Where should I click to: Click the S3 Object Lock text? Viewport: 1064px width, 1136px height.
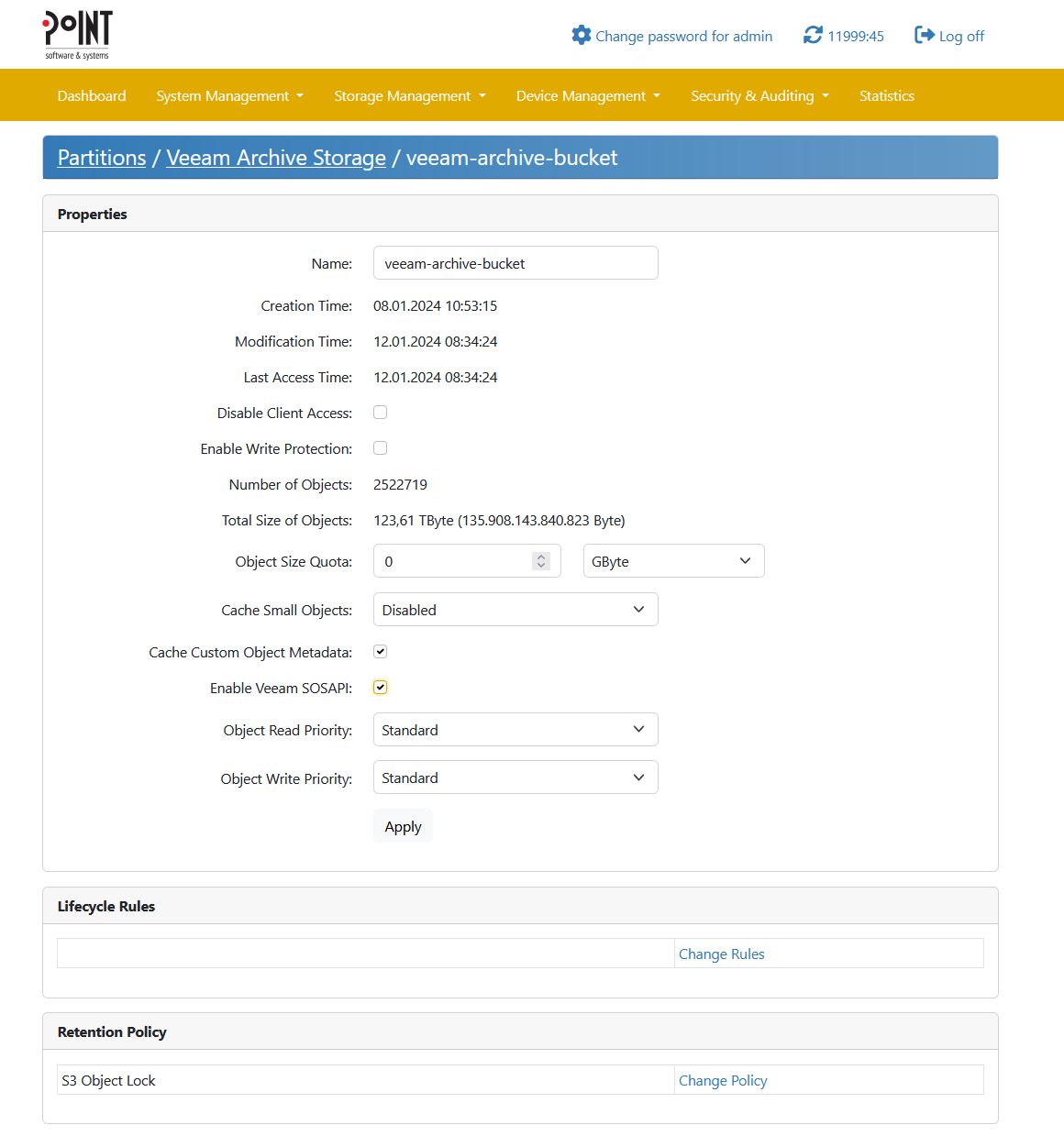pos(108,1080)
